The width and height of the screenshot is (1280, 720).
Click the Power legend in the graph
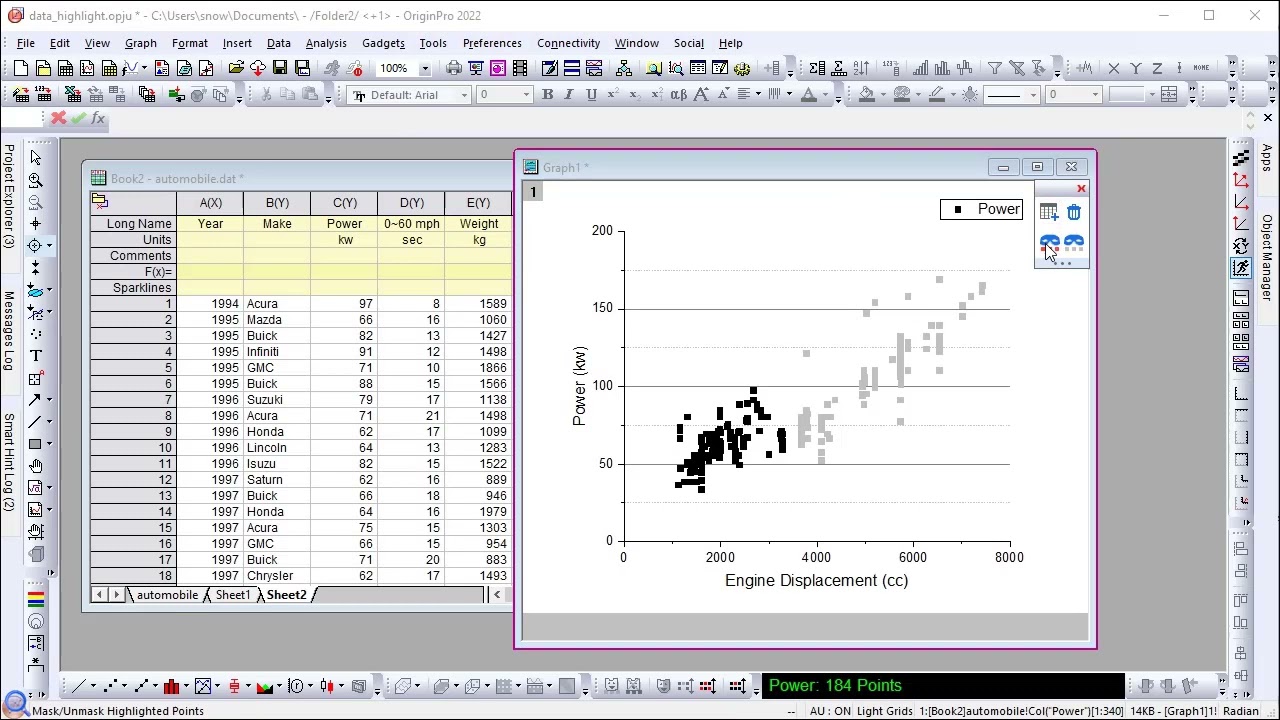(x=981, y=209)
